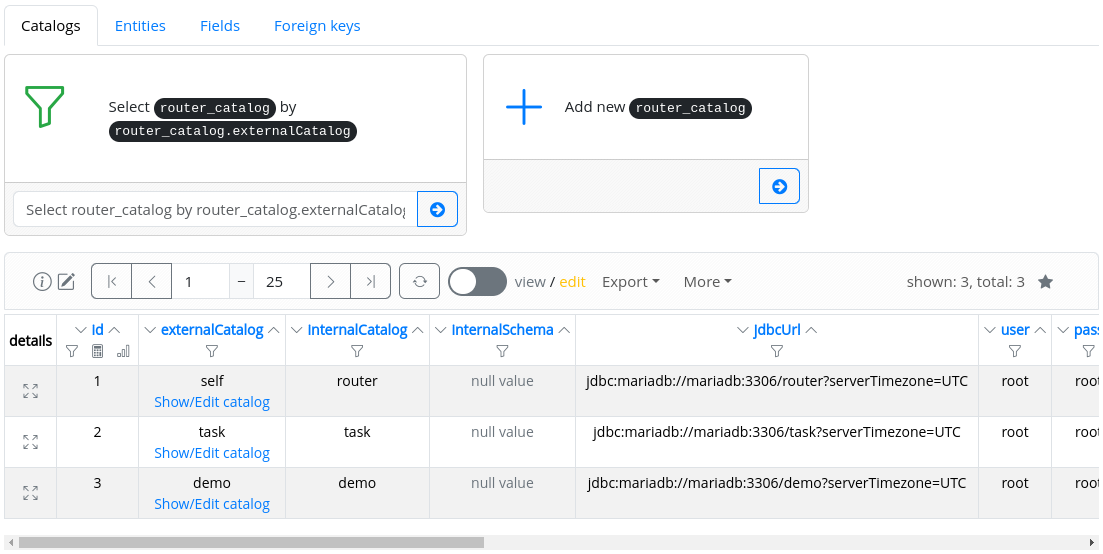This screenshot has height=554, width=1103.
Task: Show the bar chart for Id column
Action: tap(123, 351)
